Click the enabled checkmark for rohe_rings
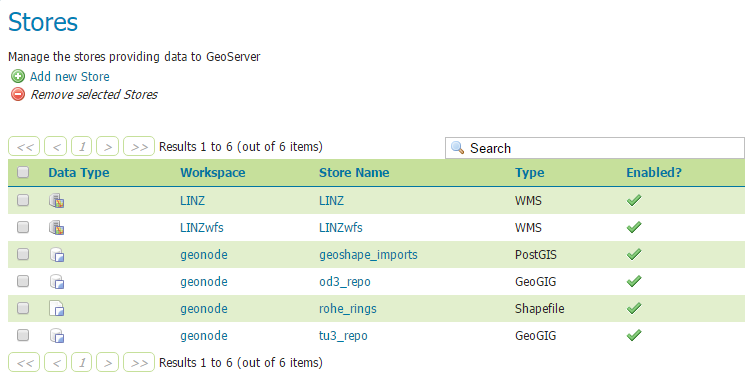Viewport: 749px width, 383px height. (x=634, y=309)
